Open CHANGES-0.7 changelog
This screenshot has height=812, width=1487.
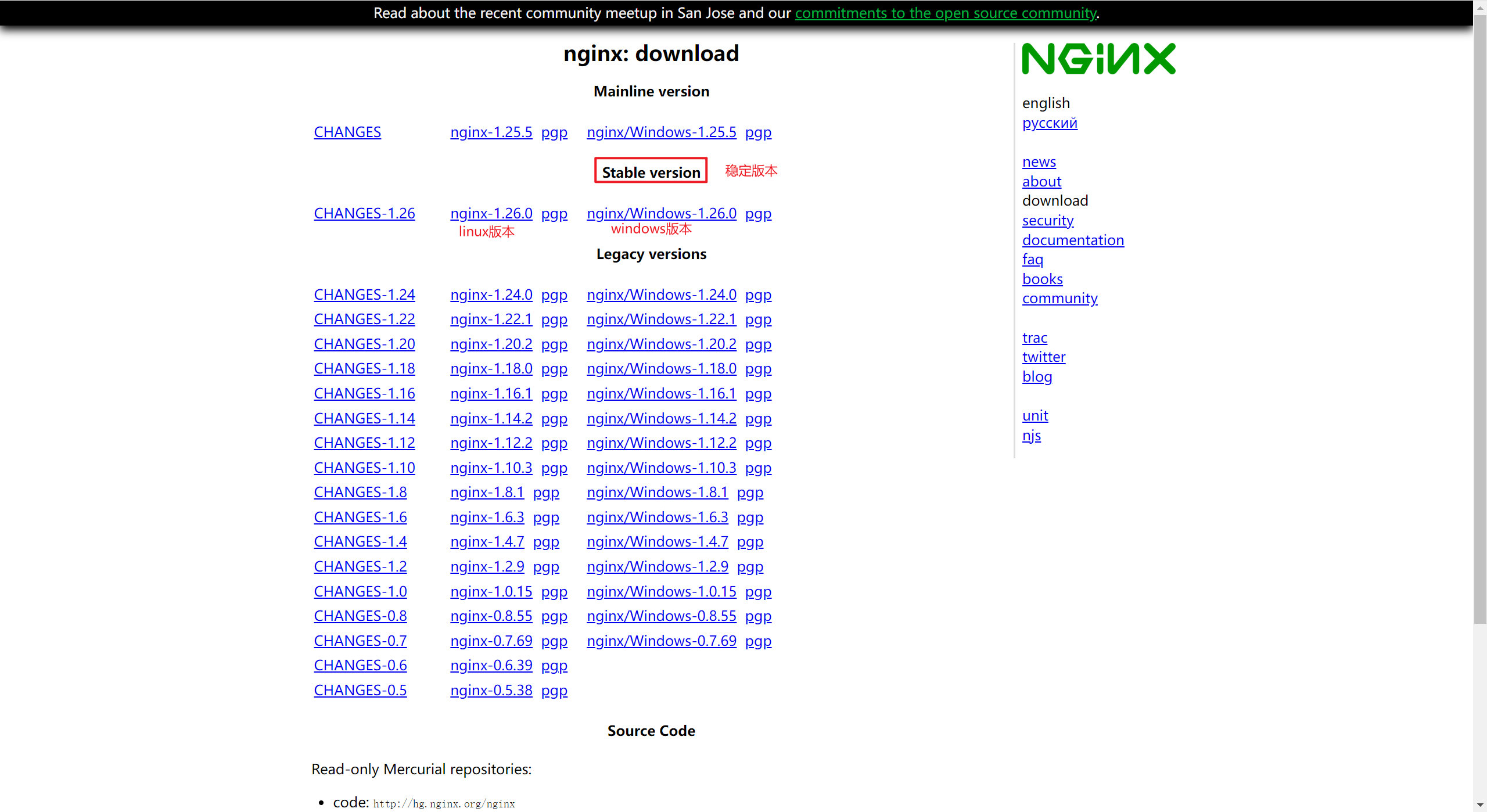pos(360,641)
